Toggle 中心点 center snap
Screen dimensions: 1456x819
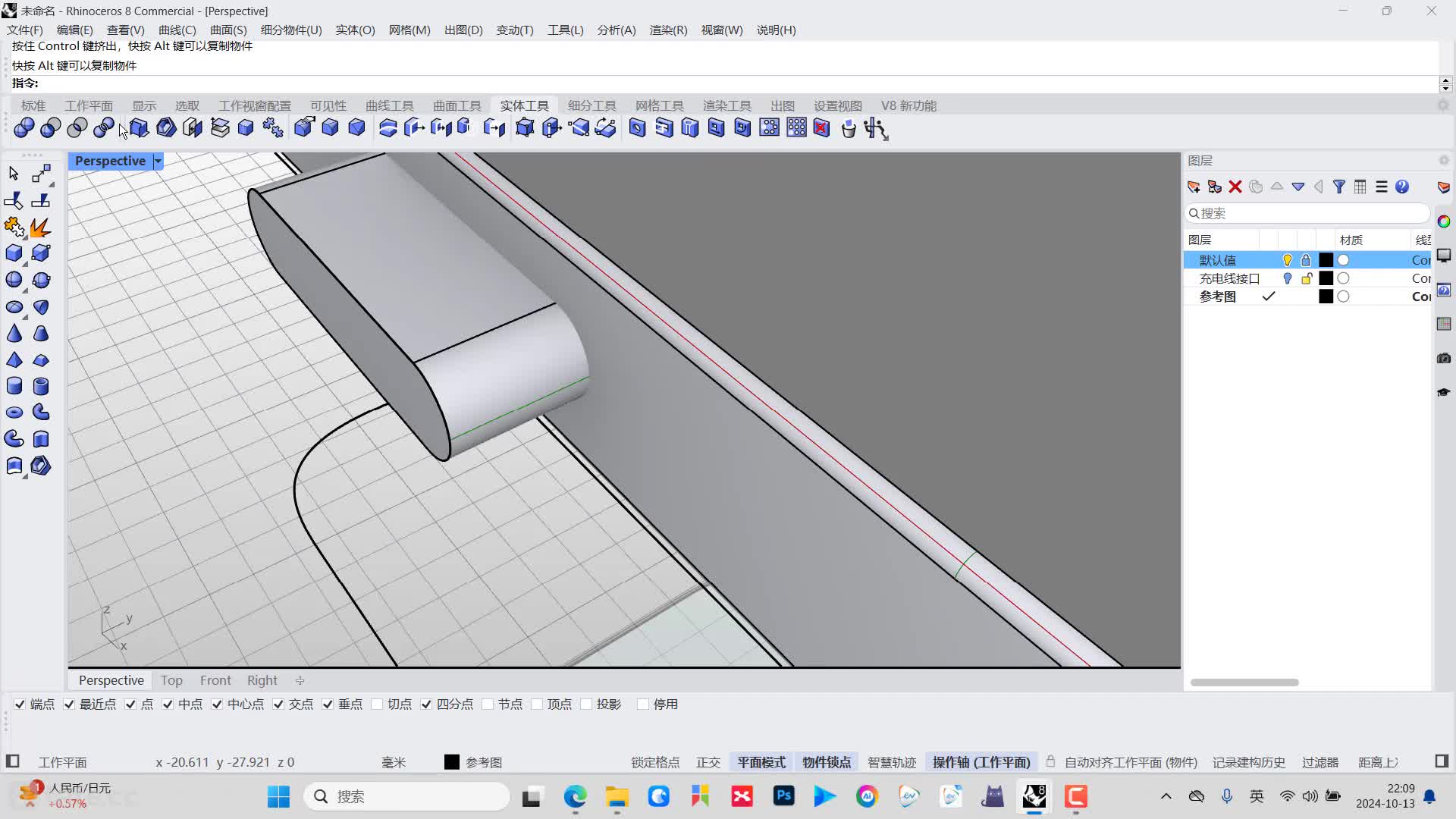point(217,704)
